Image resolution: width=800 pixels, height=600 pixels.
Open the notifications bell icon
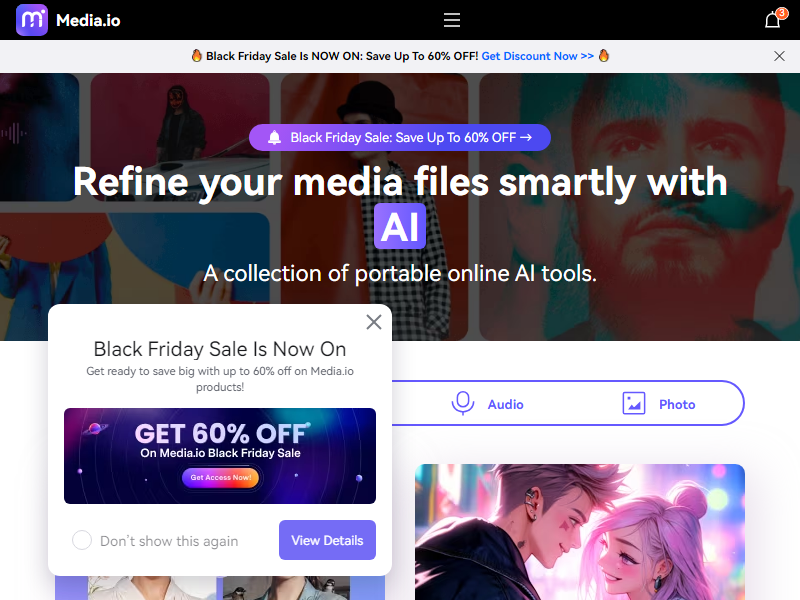772,20
